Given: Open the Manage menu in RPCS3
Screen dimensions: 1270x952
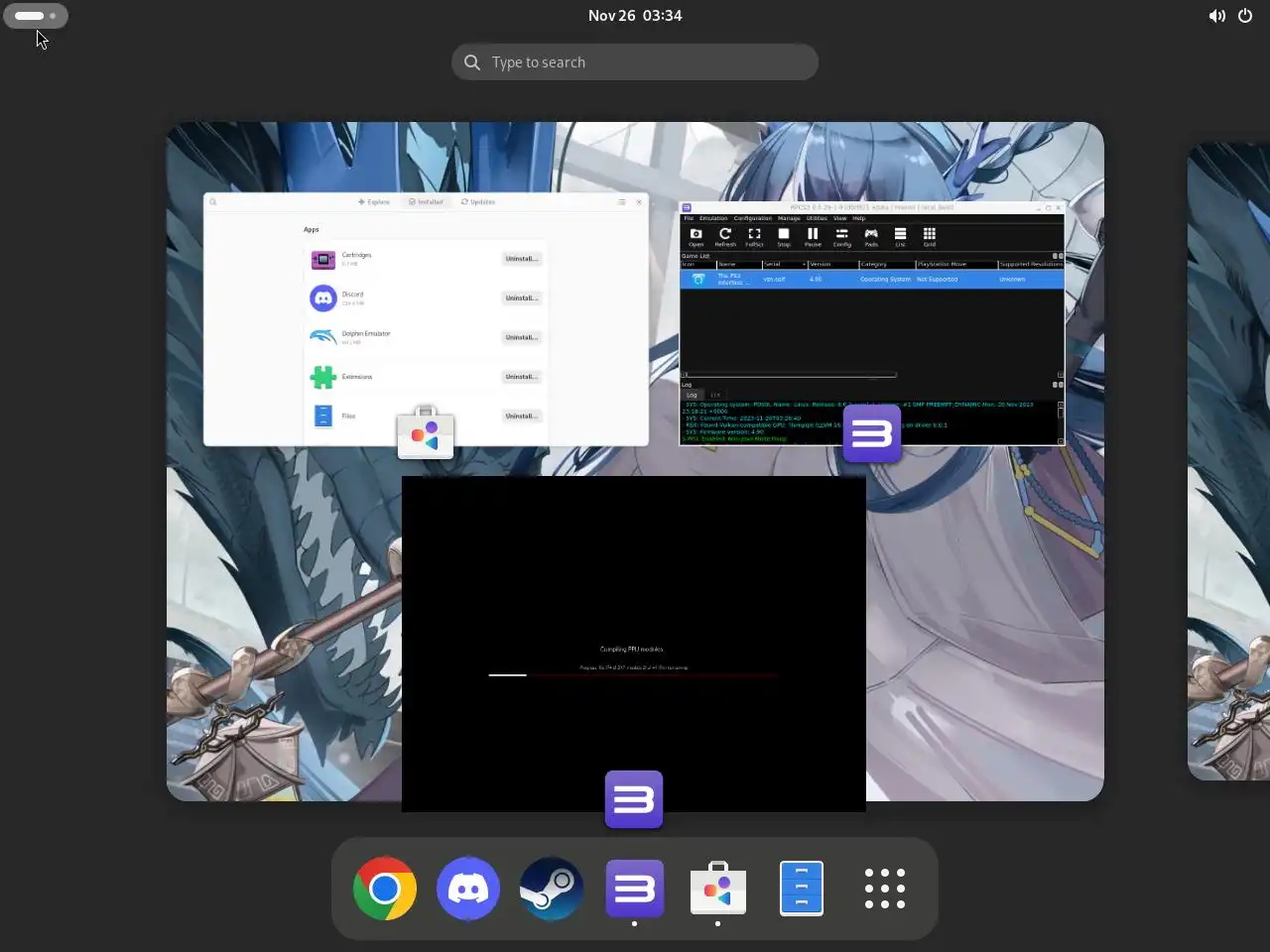Looking at the screenshot, I should pos(789,218).
